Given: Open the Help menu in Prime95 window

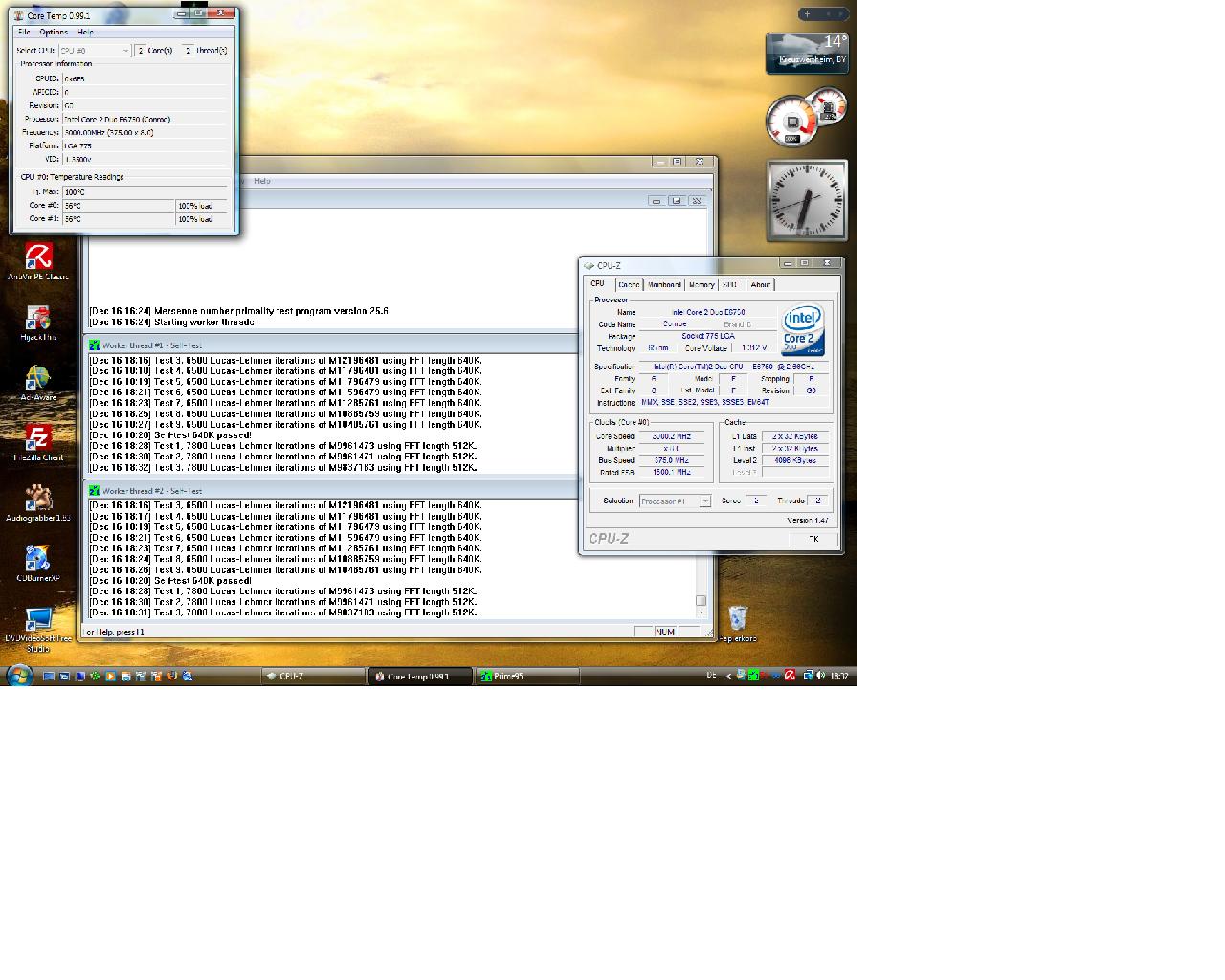Looking at the screenshot, I should coord(261,181).
